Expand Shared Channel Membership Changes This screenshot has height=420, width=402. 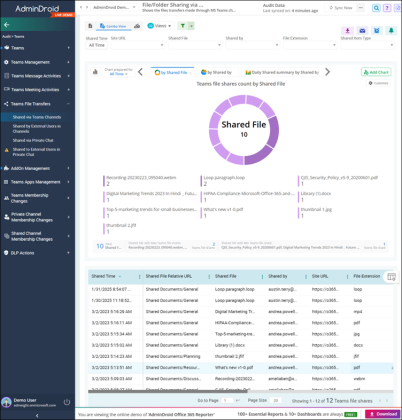tap(37, 236)
